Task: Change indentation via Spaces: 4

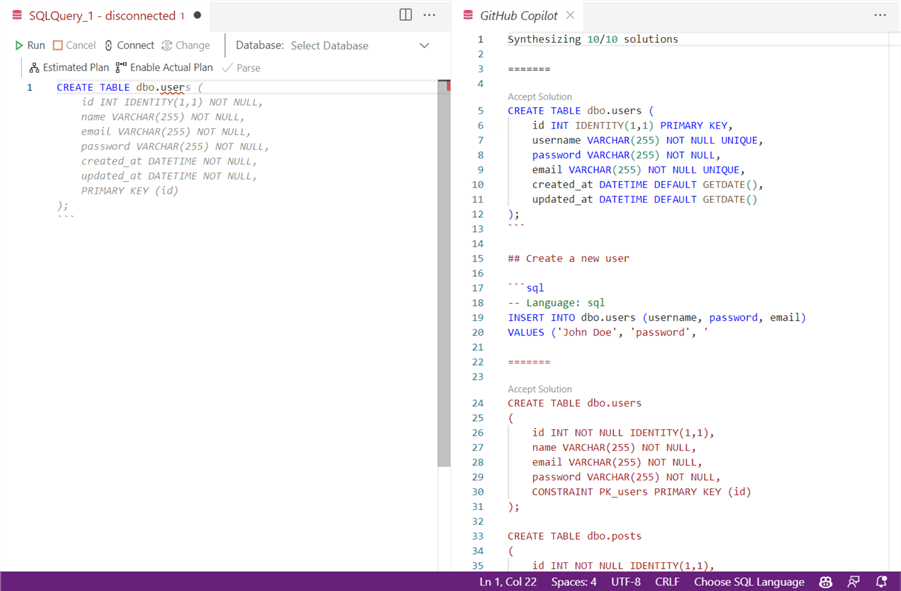Action: (x=573, y=582)
